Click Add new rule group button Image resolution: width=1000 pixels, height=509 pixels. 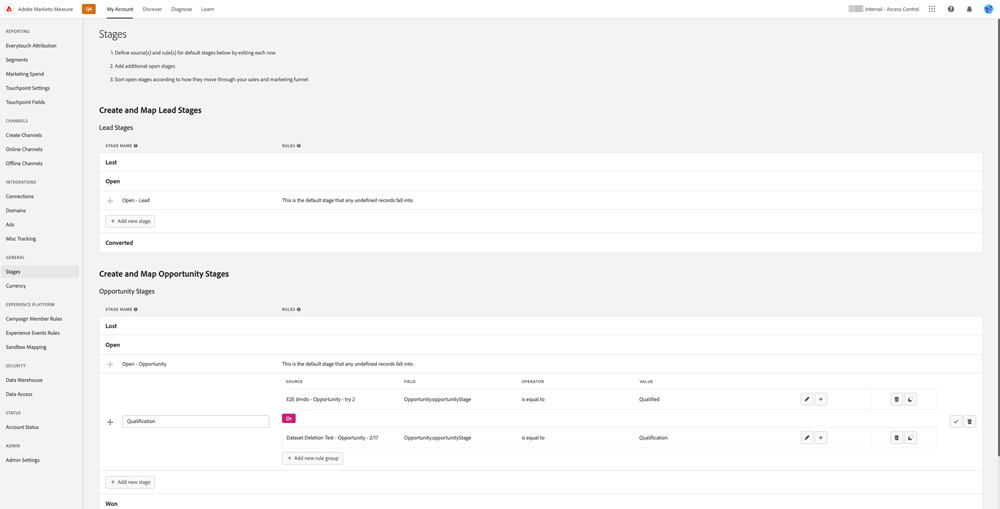tap(313, 458)
